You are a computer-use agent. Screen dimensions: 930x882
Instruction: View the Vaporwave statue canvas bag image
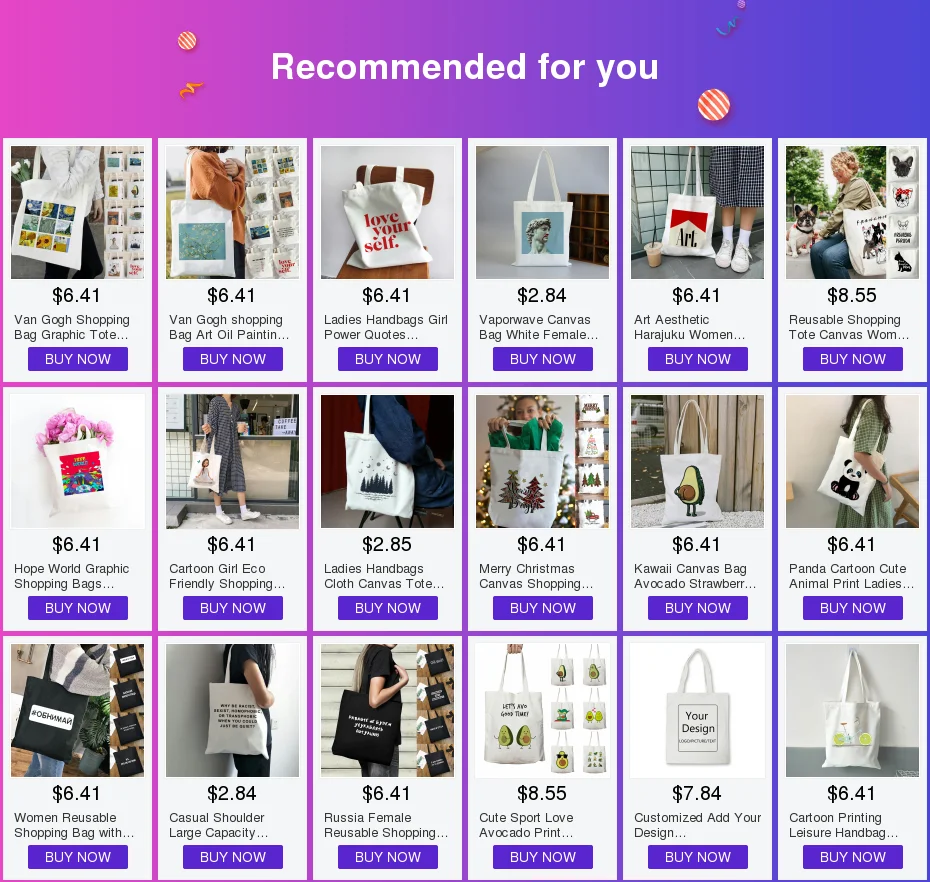[542, 212]
